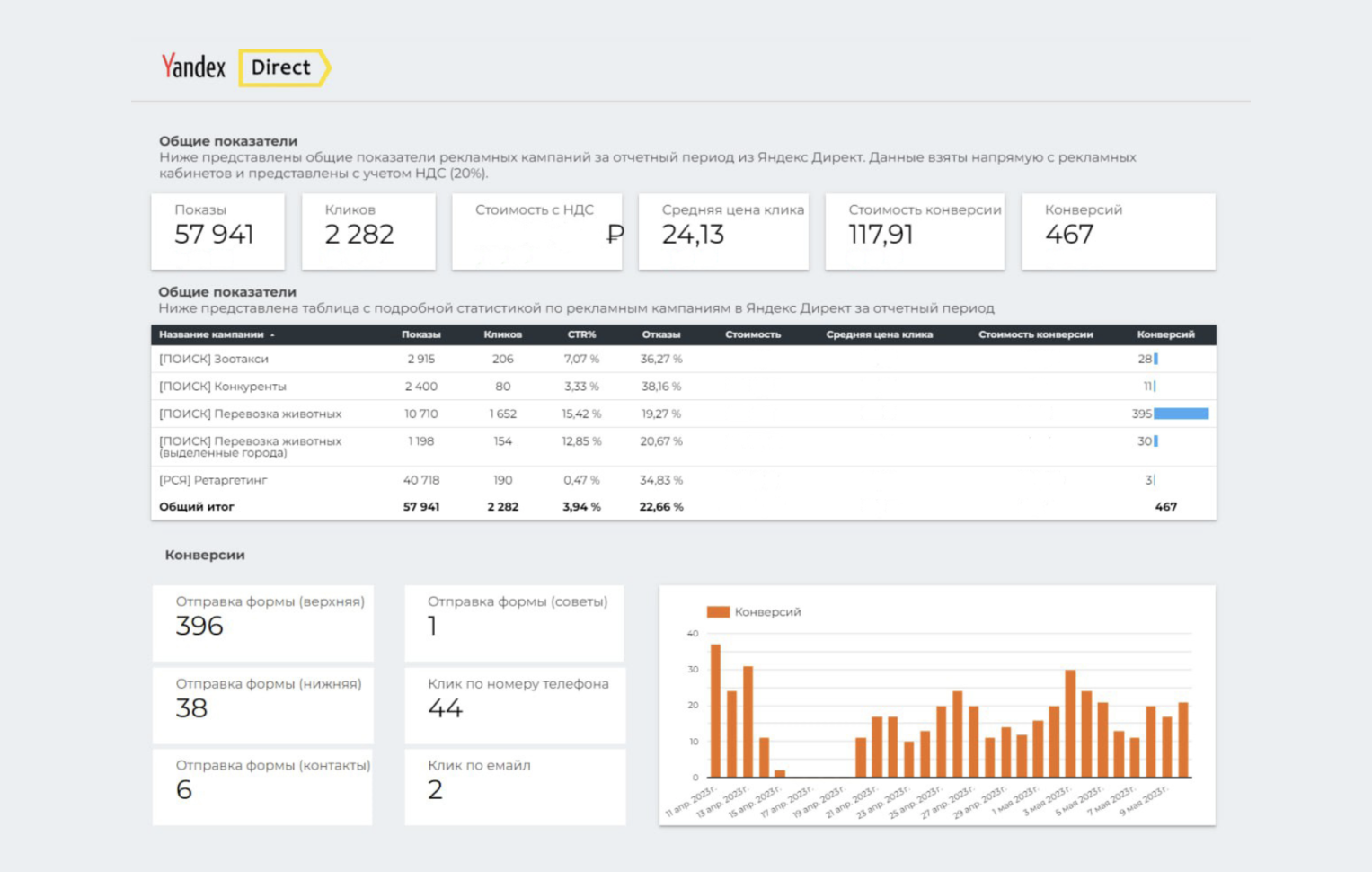The width and height of the screenshot is (1372, 872).
Task: Click the Yandex logo
Action: point(193,67)
